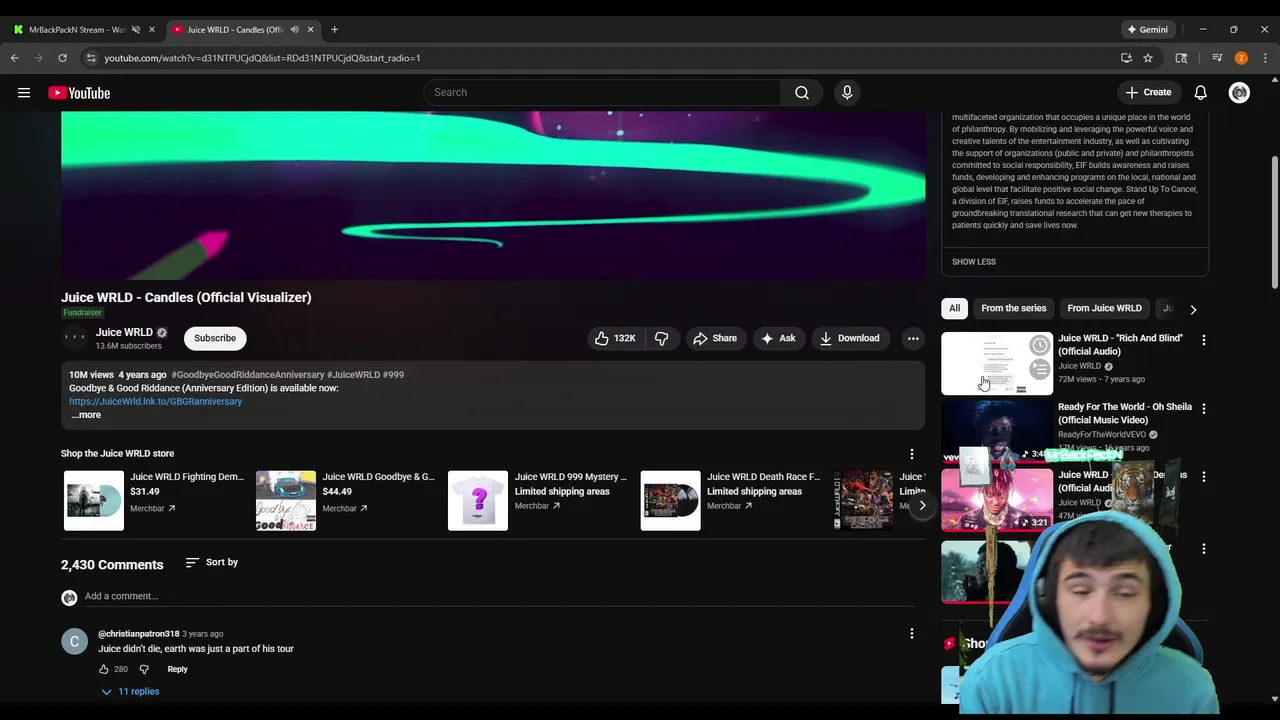Share the Candles video
The width and height of the screenshot is (1280, 720).
(x=714, y=338)
